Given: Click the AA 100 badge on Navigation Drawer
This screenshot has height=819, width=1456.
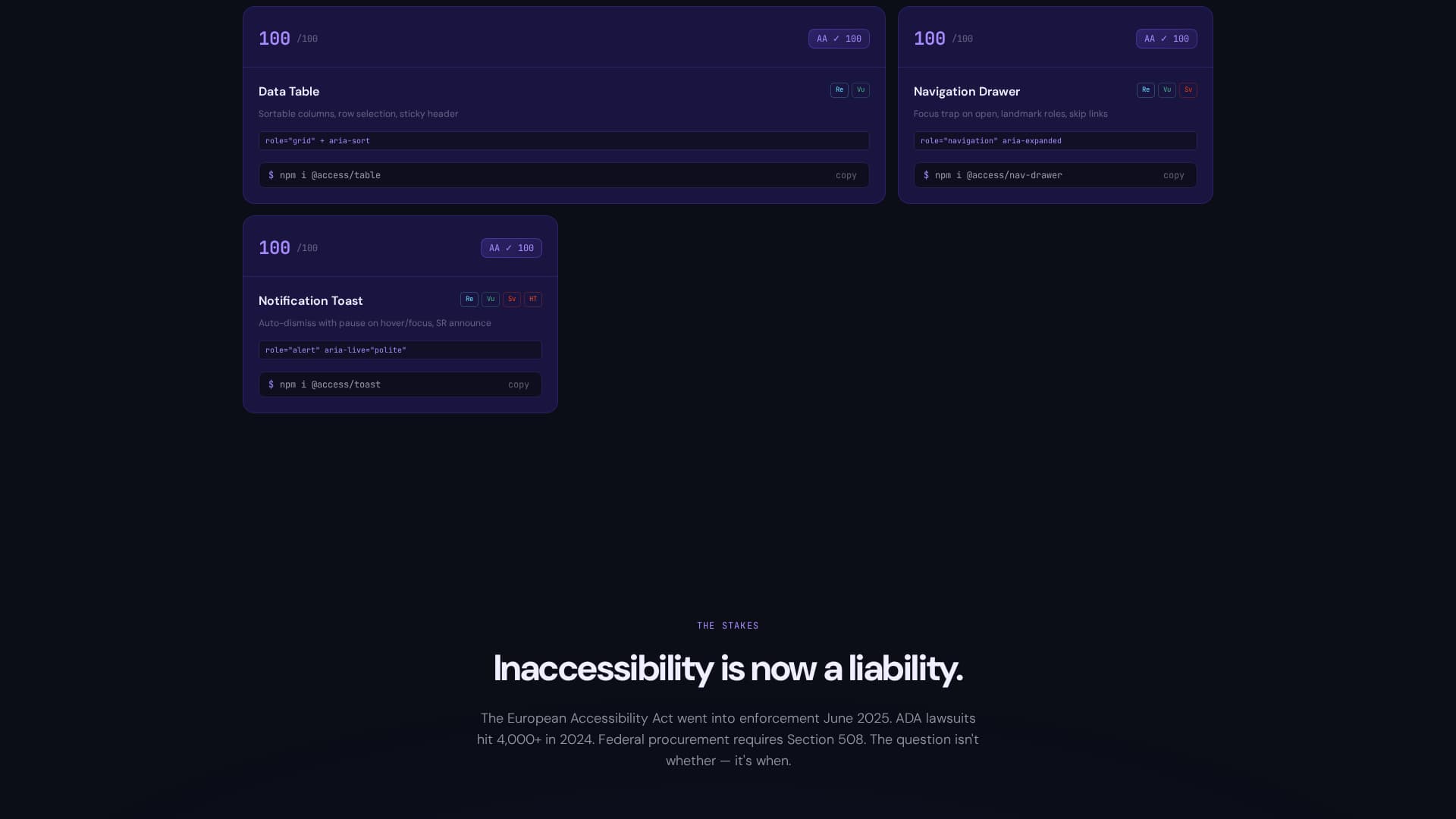Looking at the screenshot, I should tap(1166, 39).
